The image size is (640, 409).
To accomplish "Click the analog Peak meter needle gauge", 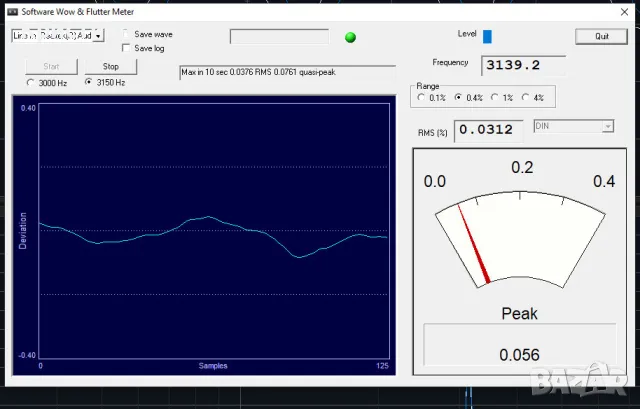I will coord(518,238).
